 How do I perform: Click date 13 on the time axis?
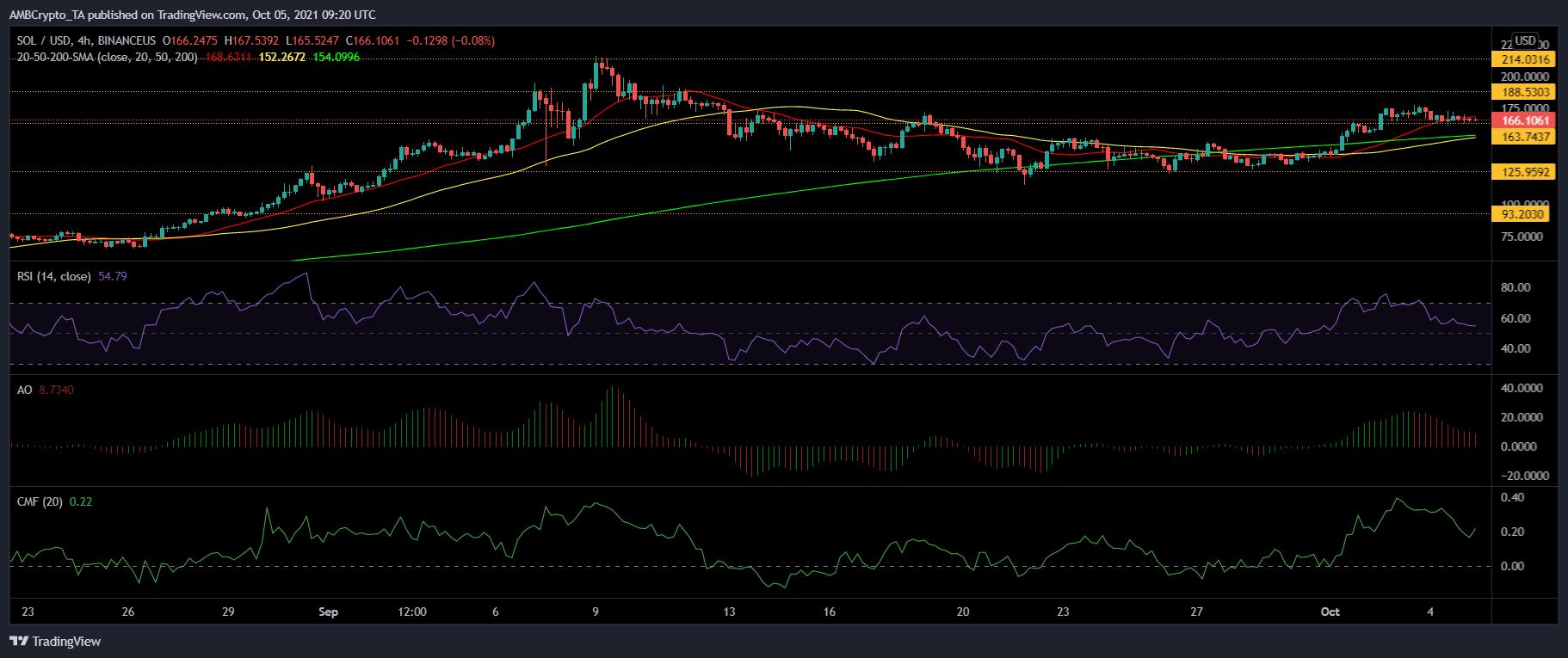point(729,612)
